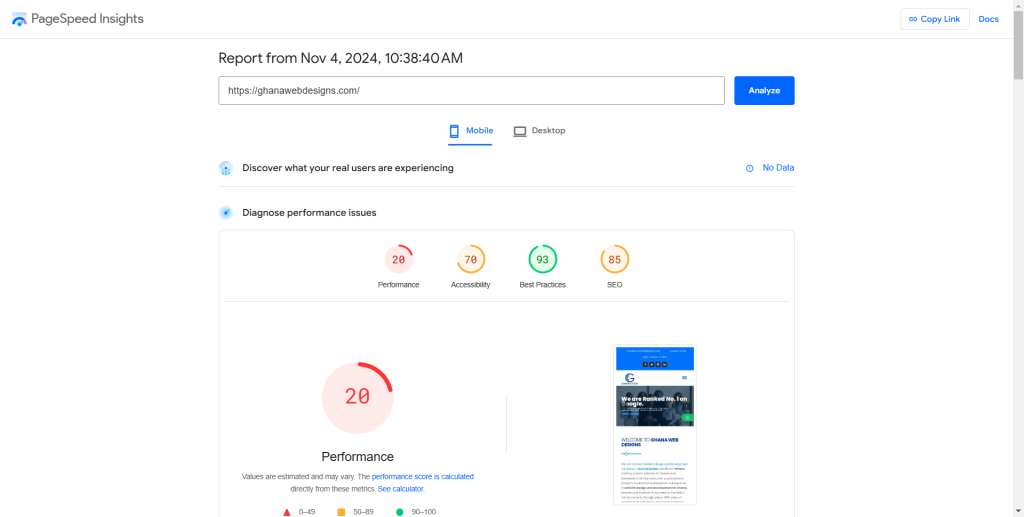Click the red triangle 0–49 legend icon

pyautogui.click(x=287, y=512)
